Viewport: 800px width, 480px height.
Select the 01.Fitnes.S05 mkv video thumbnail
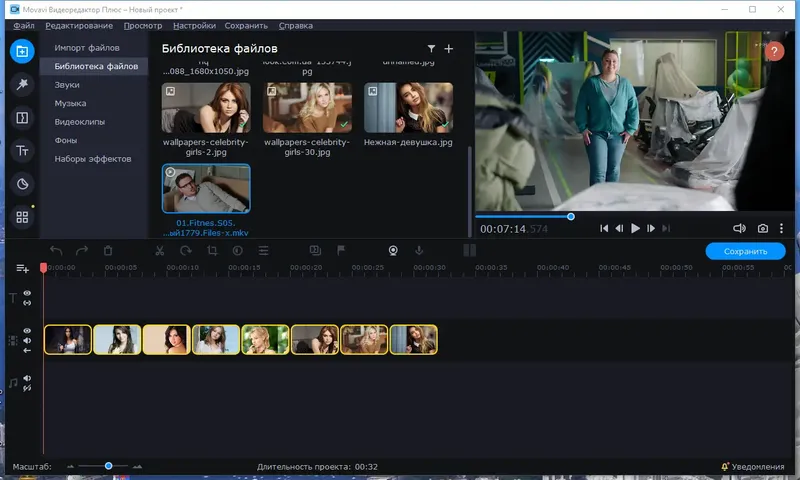pos(206,188)
